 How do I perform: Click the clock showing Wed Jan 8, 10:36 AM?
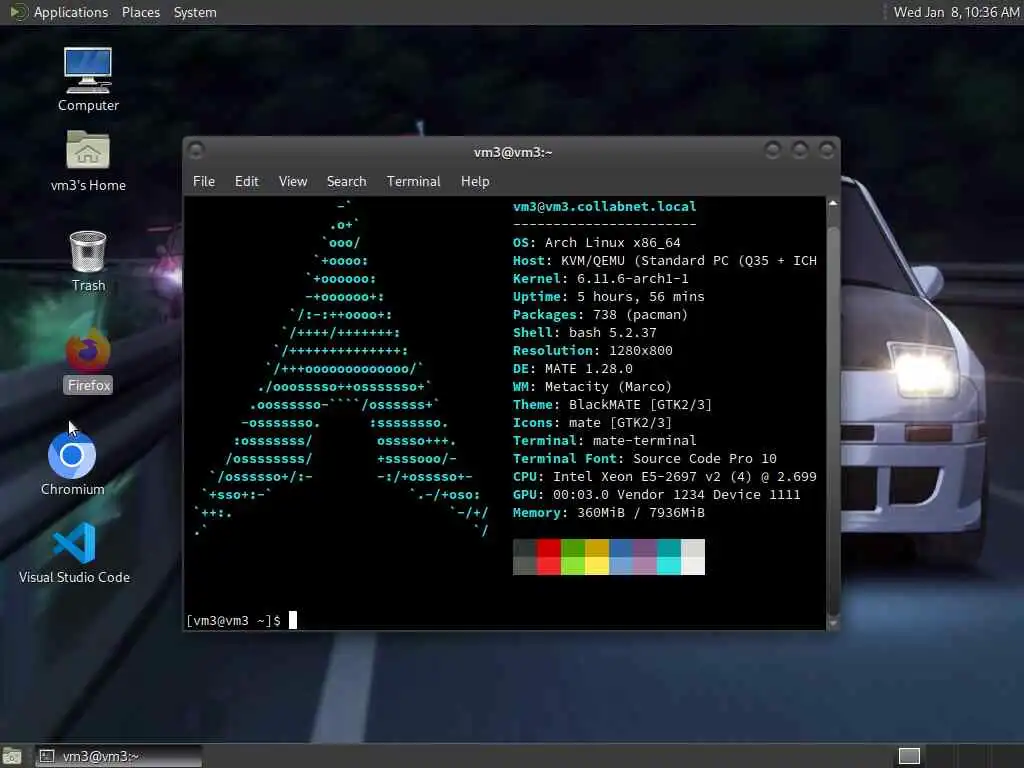(956, 12)
